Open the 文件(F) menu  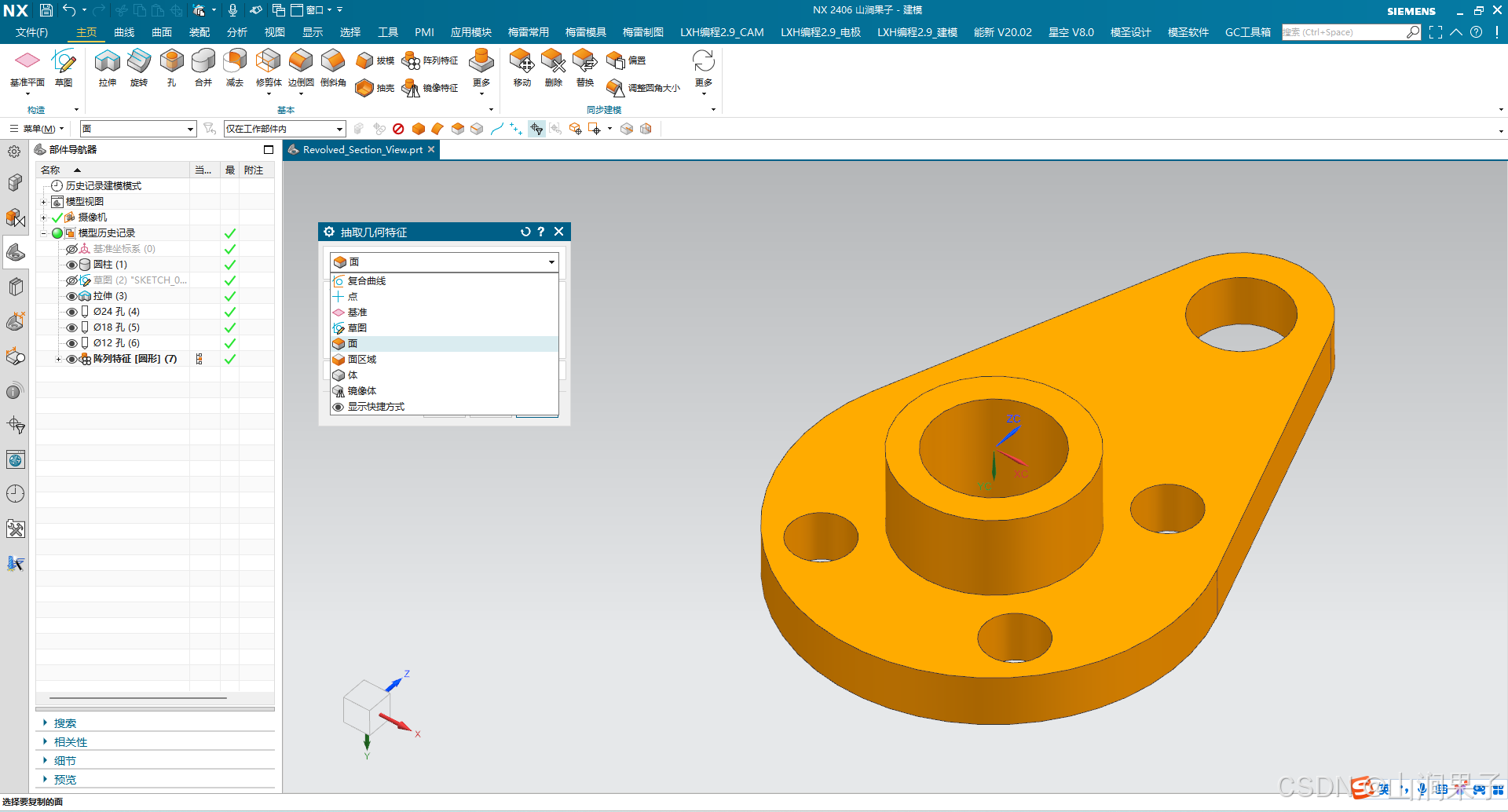[32, 32]
